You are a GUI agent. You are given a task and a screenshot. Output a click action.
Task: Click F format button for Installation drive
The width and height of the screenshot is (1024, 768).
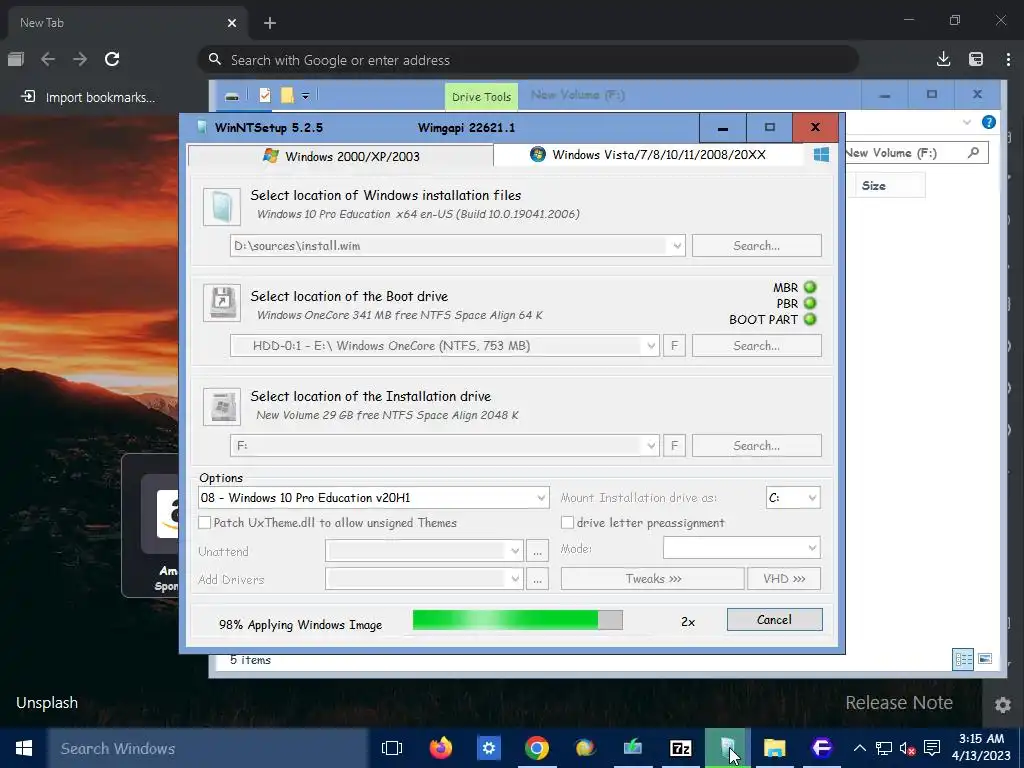[x=674, y=445]
